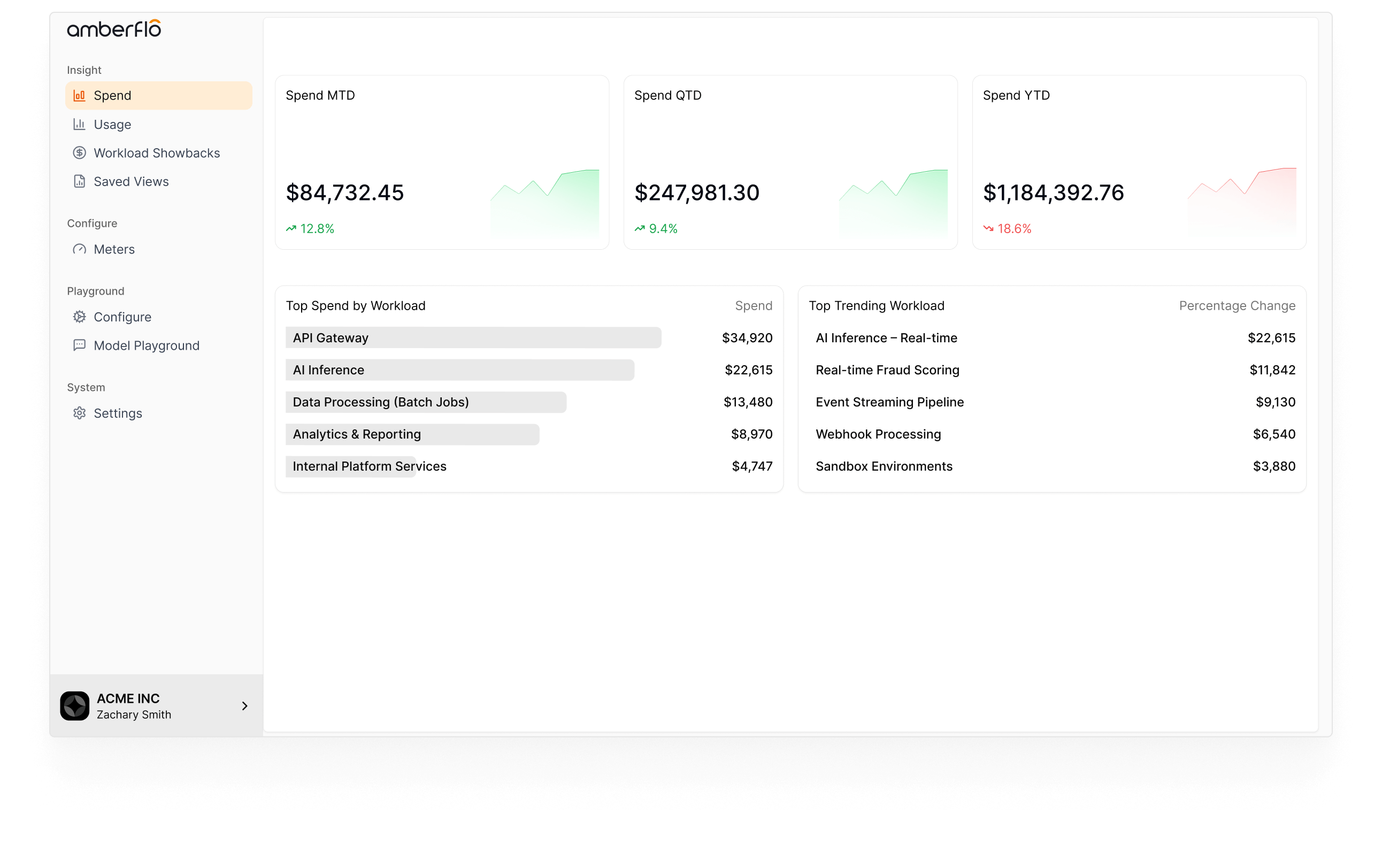Screen dimensions: 1382x868
Task: Expand the ACME INC account chevron
Action: point(244,706)
